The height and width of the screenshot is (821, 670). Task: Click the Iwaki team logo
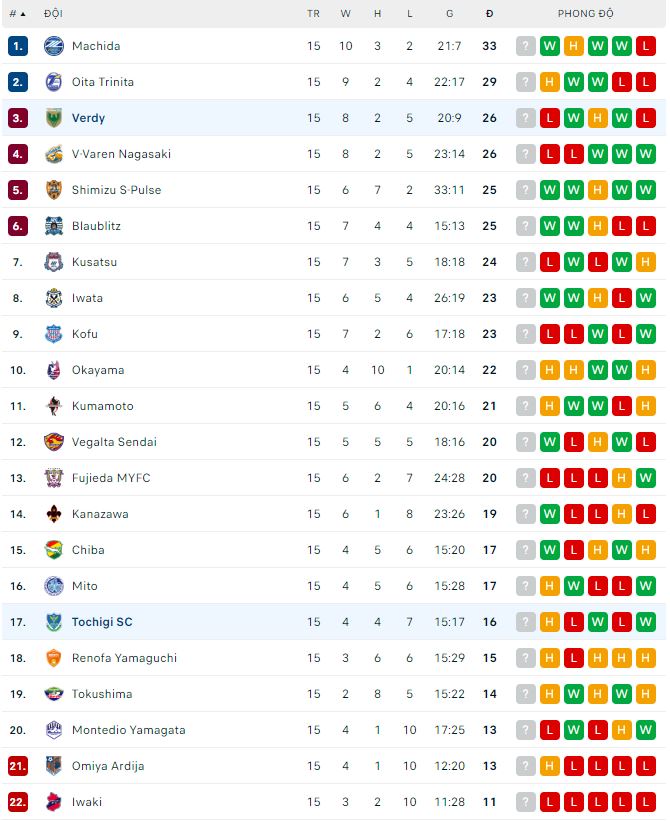point(53,802)
